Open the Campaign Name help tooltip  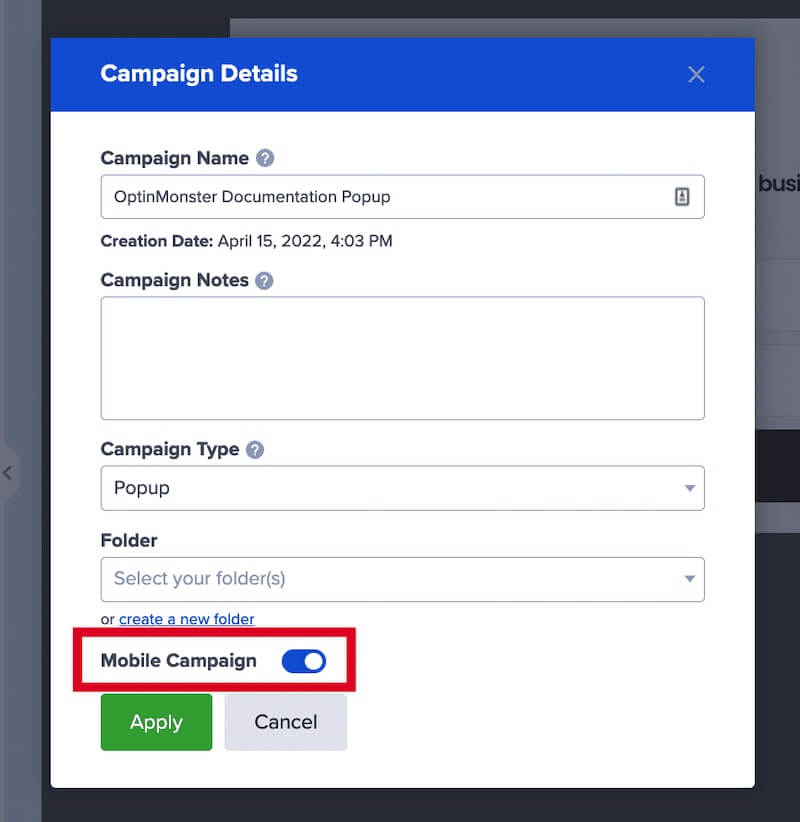pos(266,158)
